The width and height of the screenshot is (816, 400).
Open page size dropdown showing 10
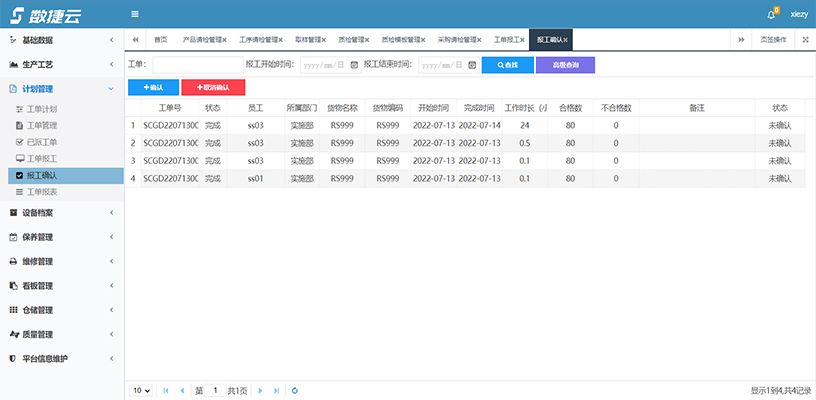[141, 390]
